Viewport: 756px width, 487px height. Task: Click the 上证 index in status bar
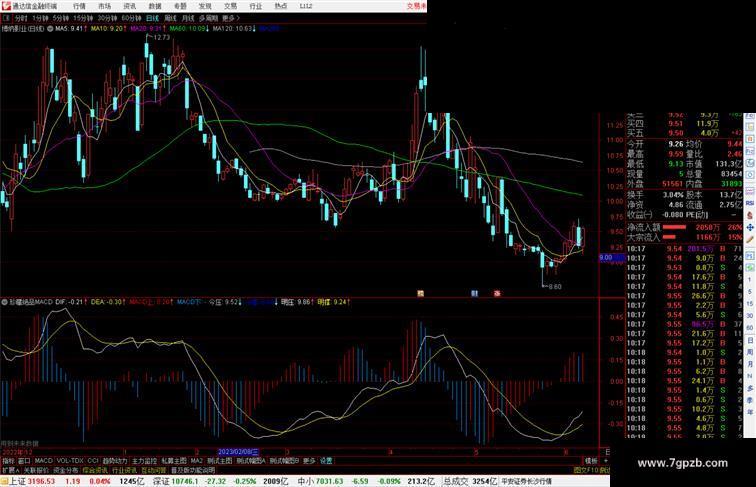pos(17,481)
